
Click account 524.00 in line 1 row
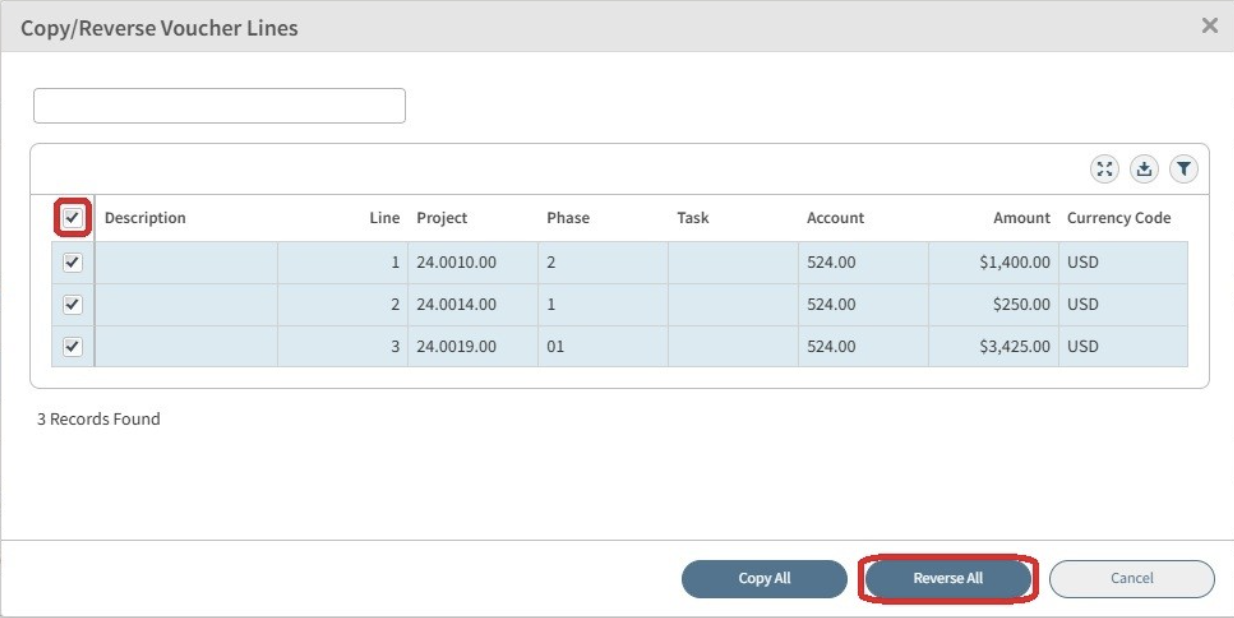[x=863, y=263]
